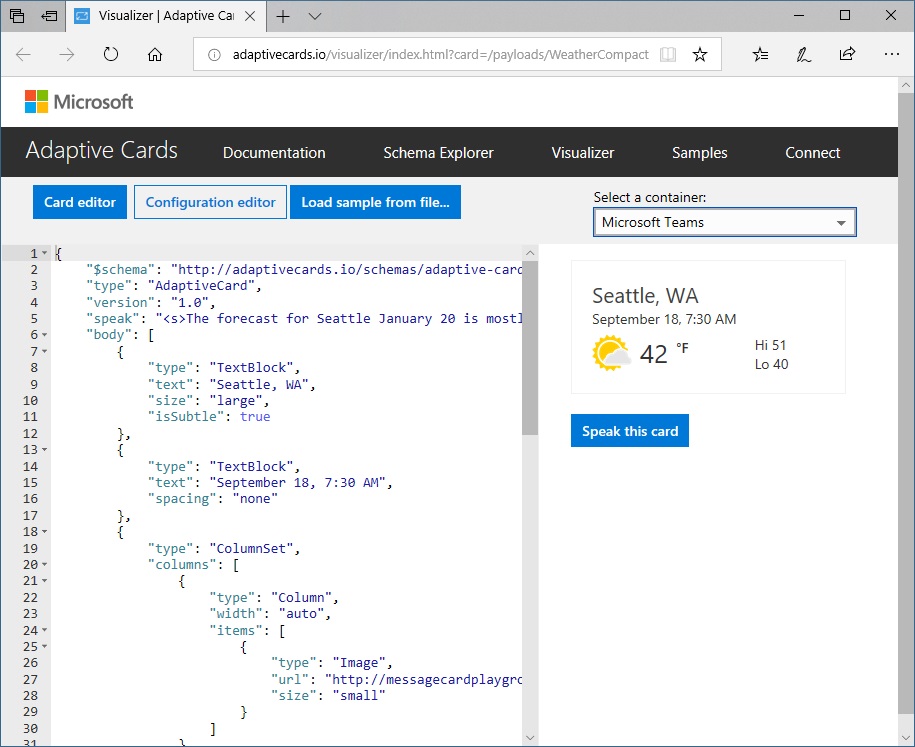Collapse the ColumnSet object on line 18

[46, 532]
